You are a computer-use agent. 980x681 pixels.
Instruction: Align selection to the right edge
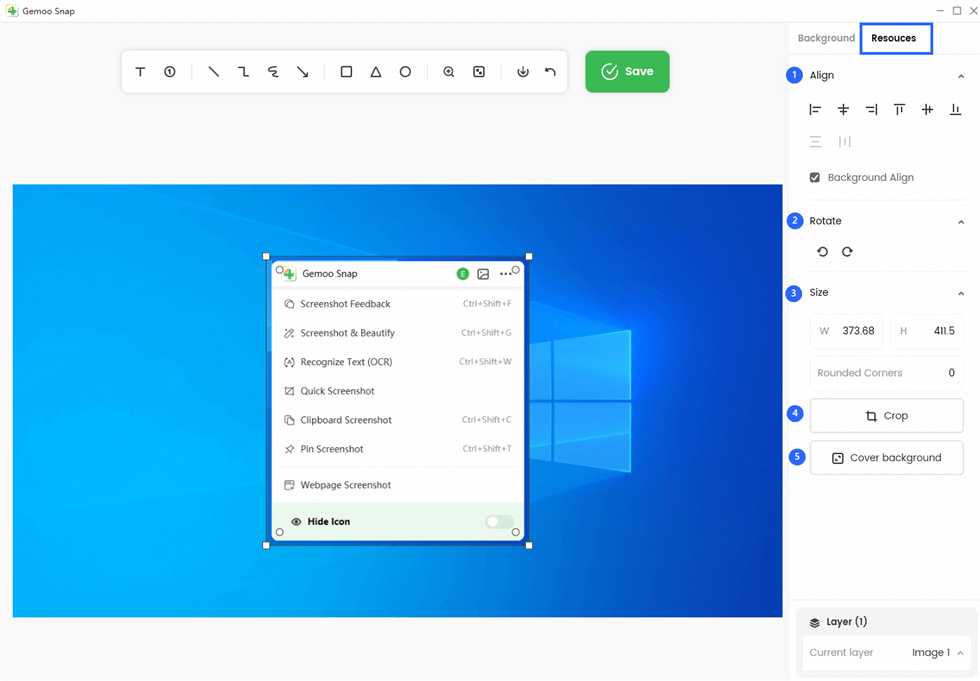click(871, 110)
